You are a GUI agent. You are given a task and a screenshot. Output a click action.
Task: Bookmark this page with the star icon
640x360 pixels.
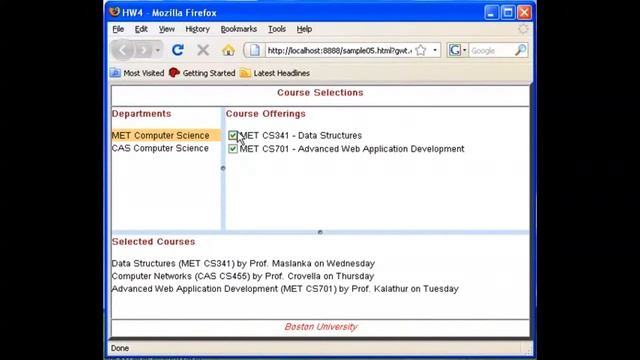pyautogui.click(x=421, y=50)
